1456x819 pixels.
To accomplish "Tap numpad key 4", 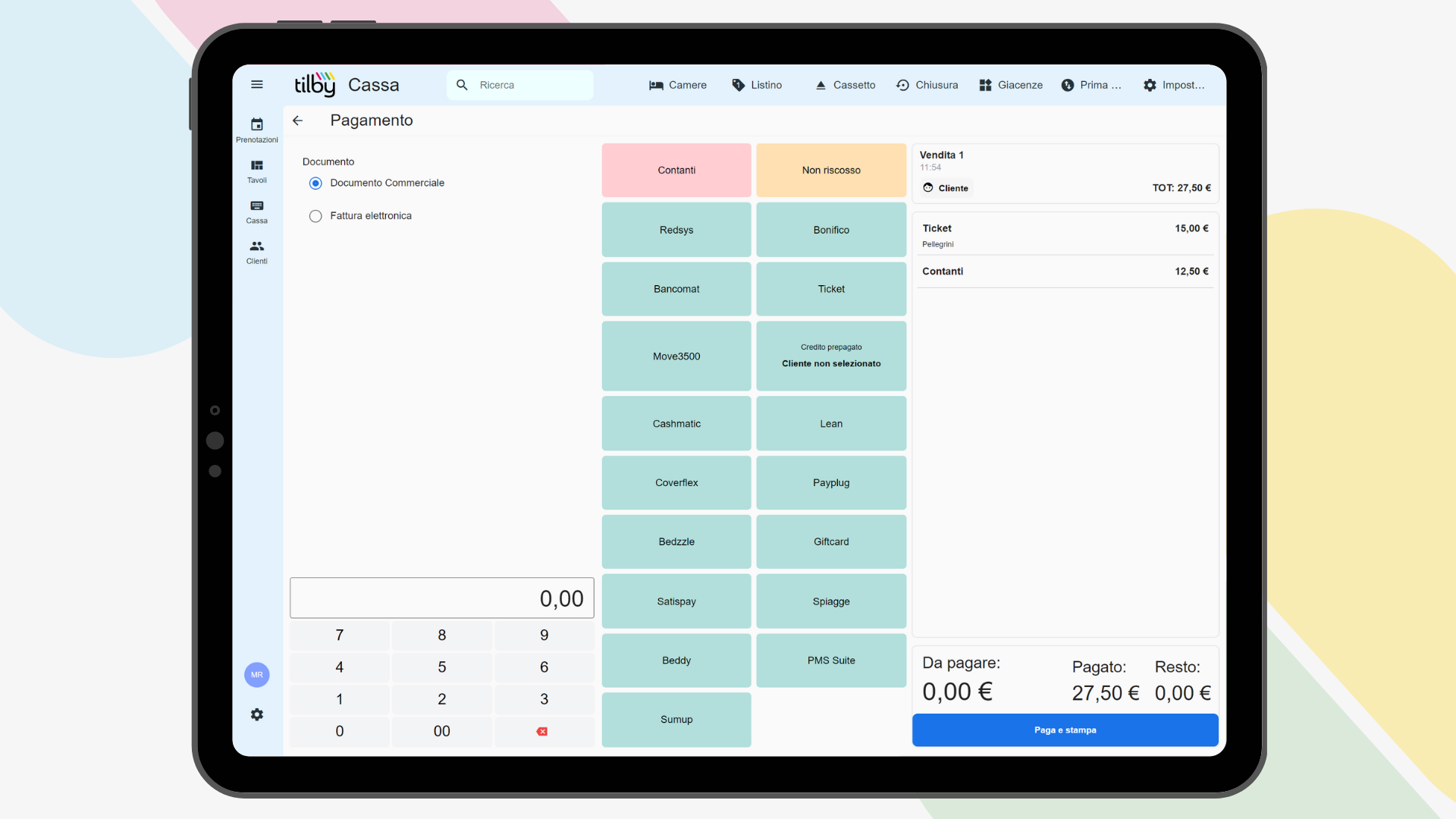I will tap(340, 667).
